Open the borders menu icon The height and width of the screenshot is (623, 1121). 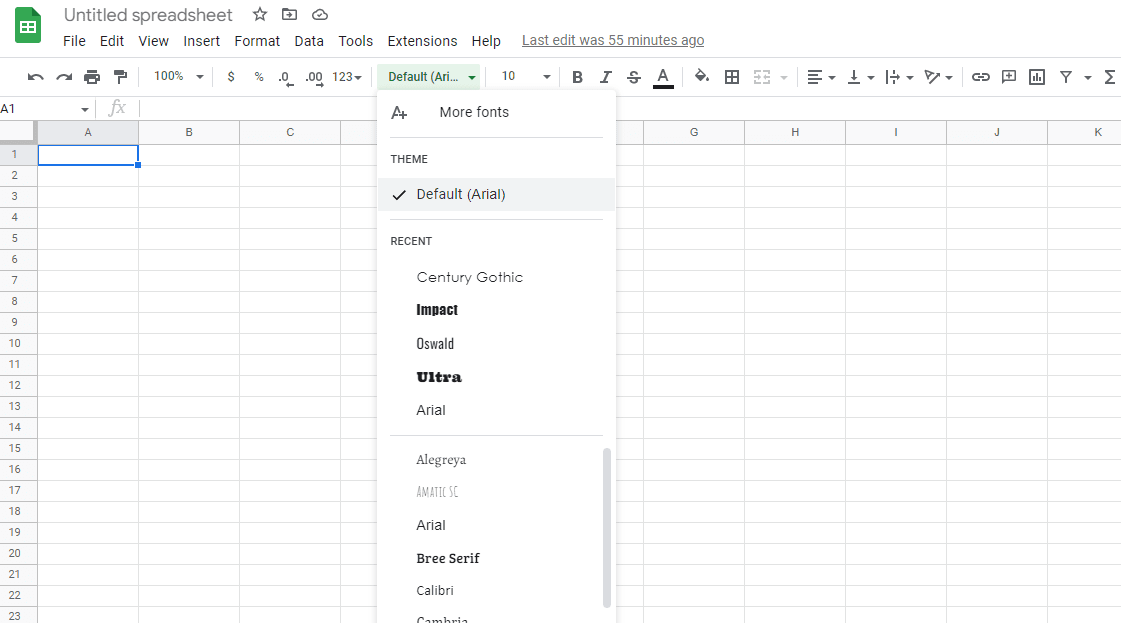[x=731, y=77]
